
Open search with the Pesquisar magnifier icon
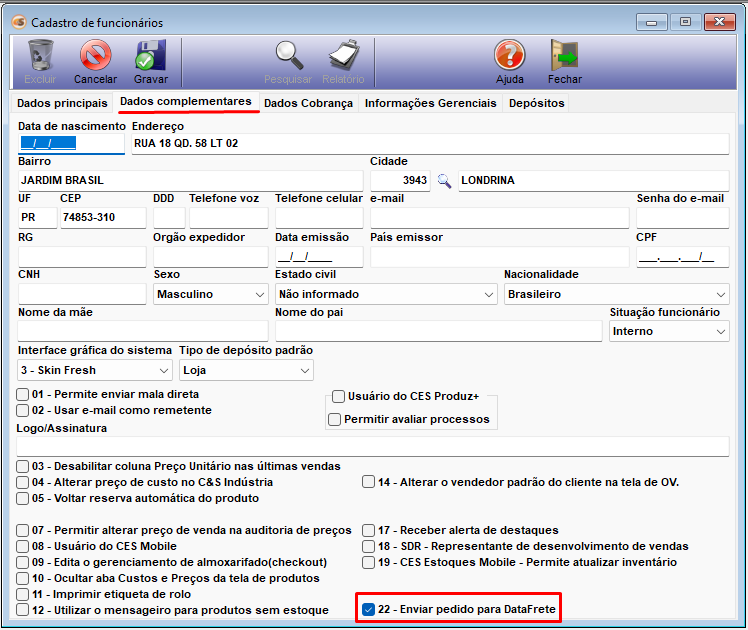tap(288, 57)
